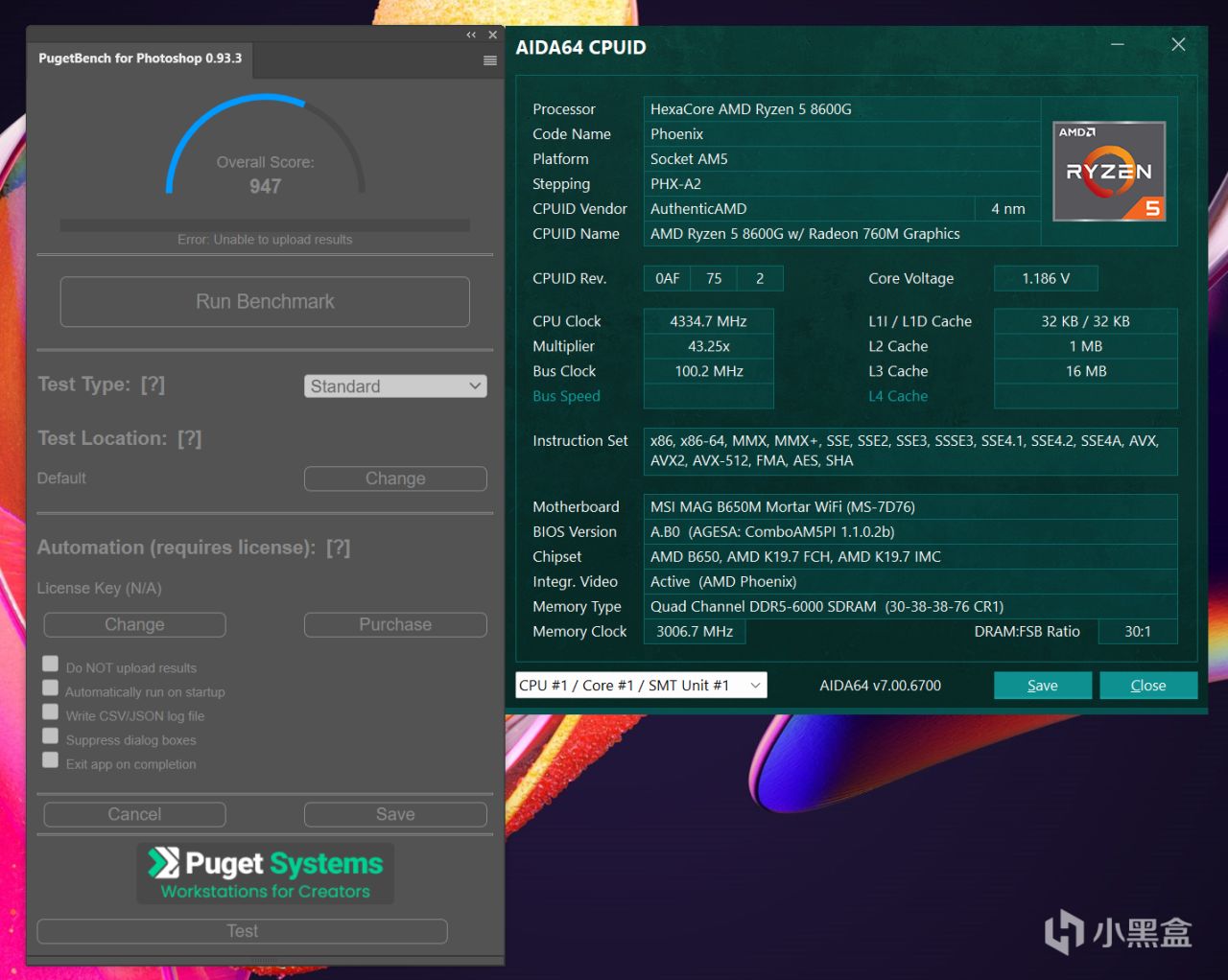Click the Core Voltage 1.186 V value
Viewport: 1228px width, 980px height.
(x=1046, y=279)
